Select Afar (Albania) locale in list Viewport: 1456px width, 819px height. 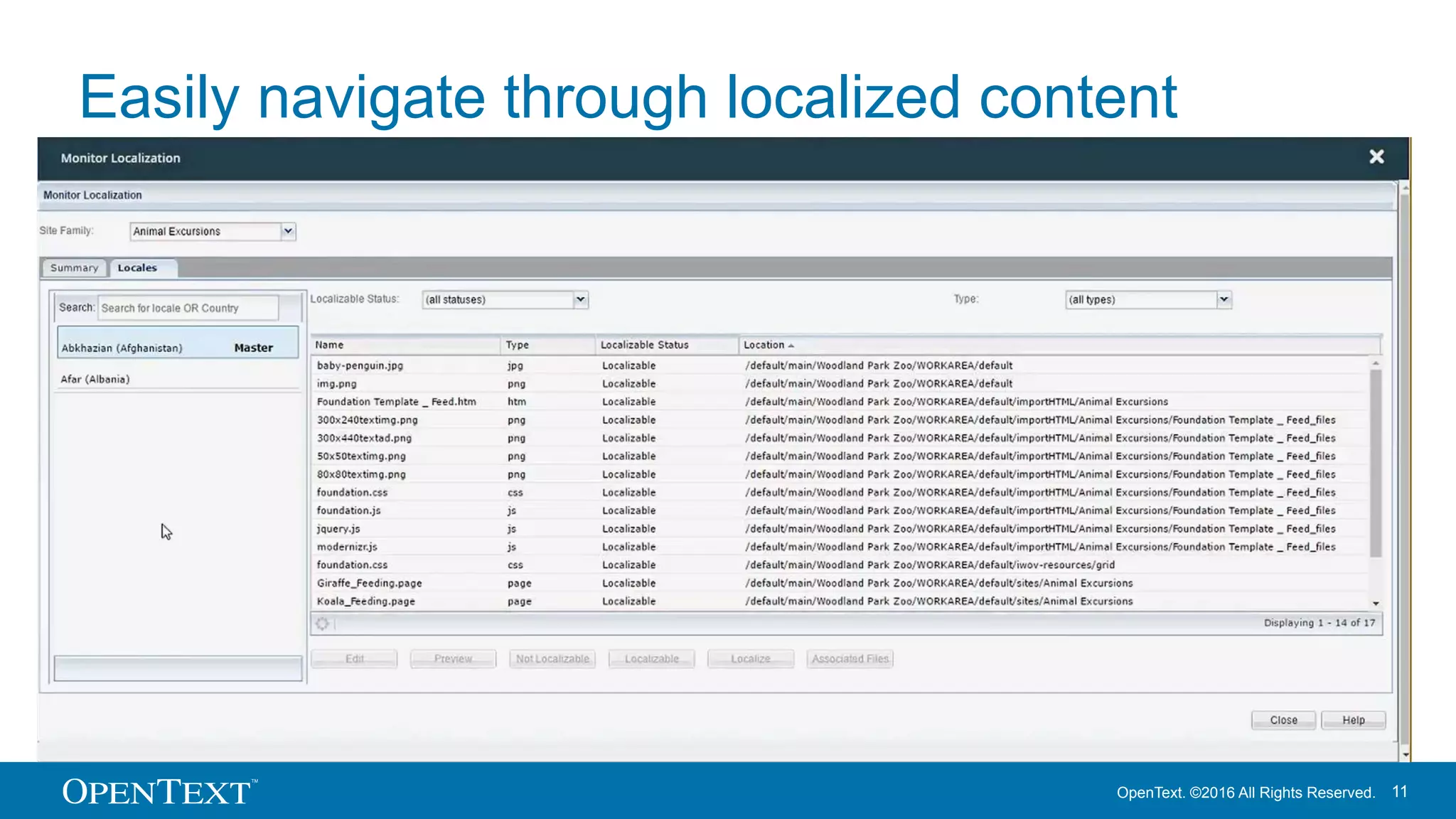point(95,379)
